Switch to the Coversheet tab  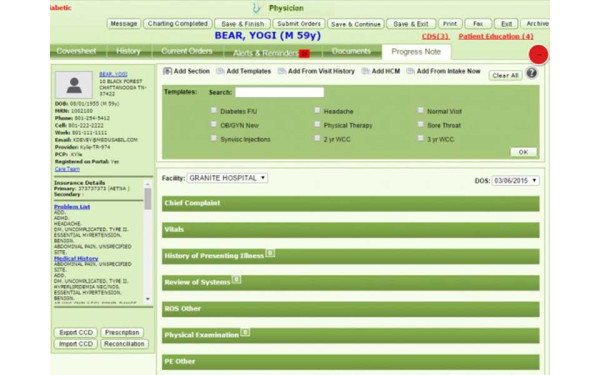(x=77, y=51)
